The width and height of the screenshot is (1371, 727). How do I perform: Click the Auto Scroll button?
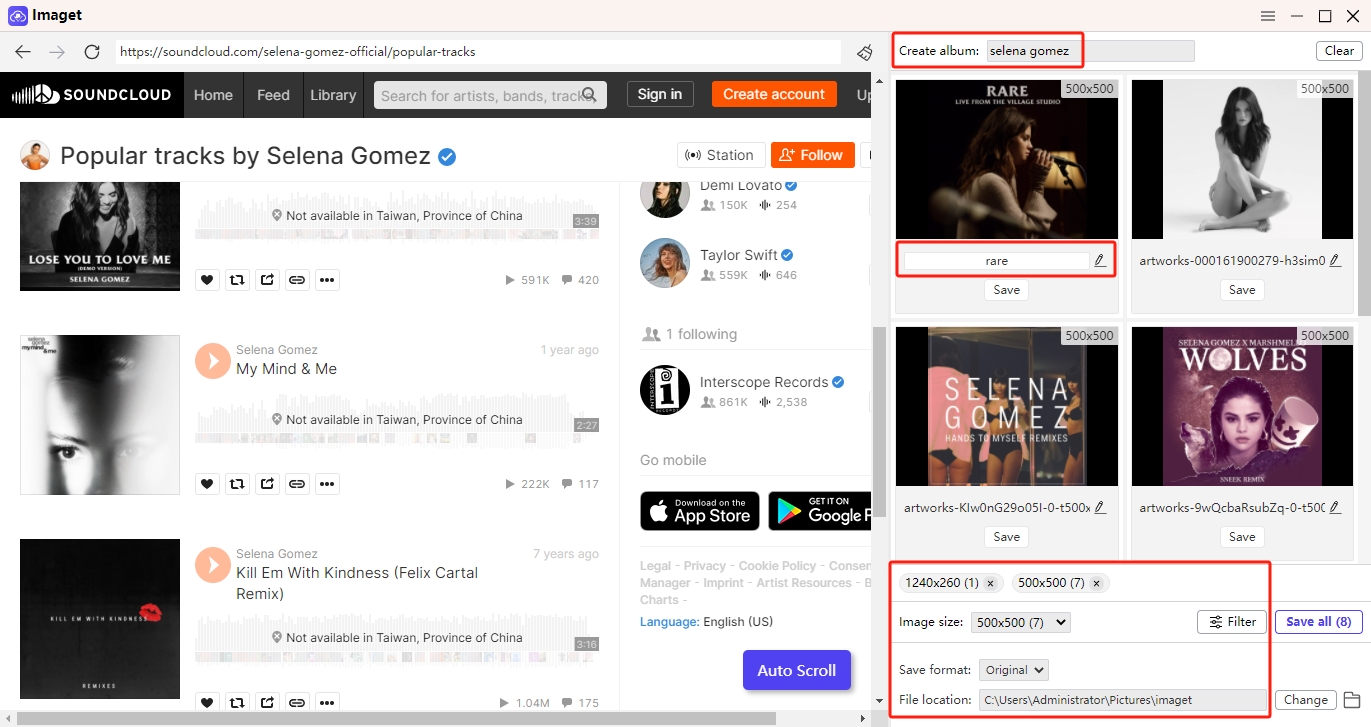point(796,670)
